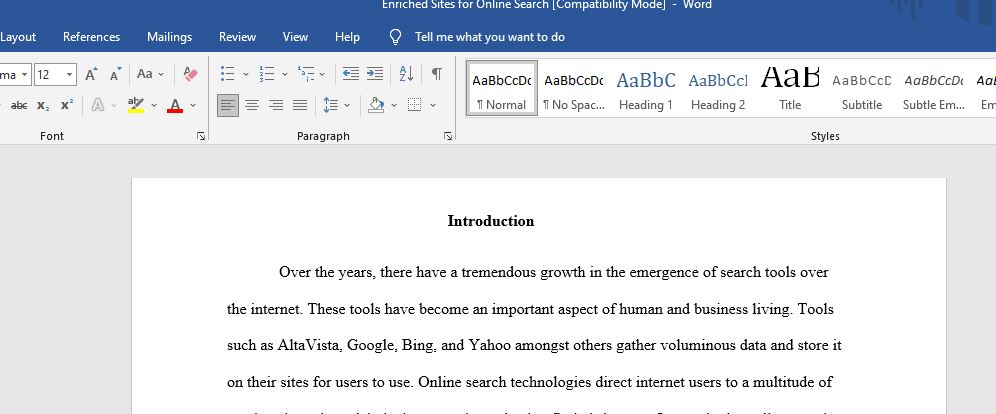Click the Decrease Font Size icon
This screenshot has height=414, width=996.
(115, 74)
